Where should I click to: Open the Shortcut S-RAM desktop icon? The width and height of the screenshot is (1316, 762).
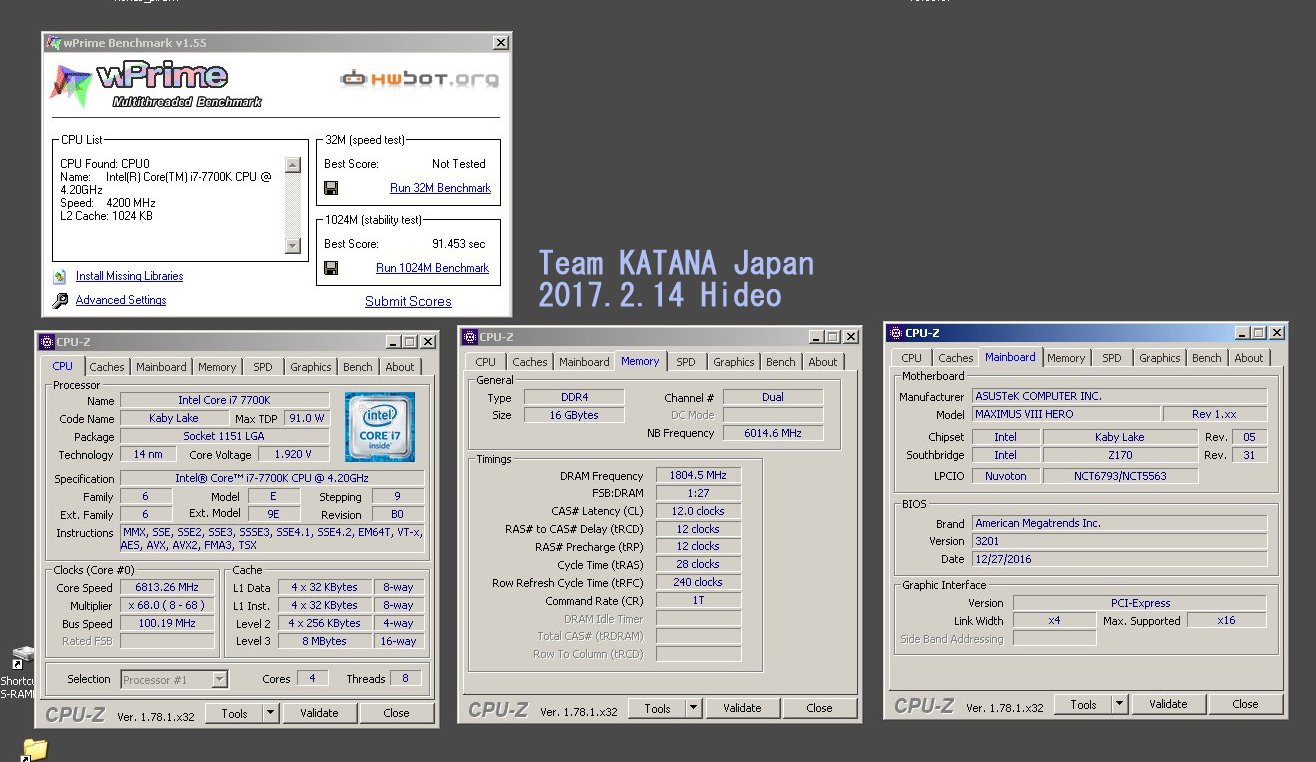point(20,670)
